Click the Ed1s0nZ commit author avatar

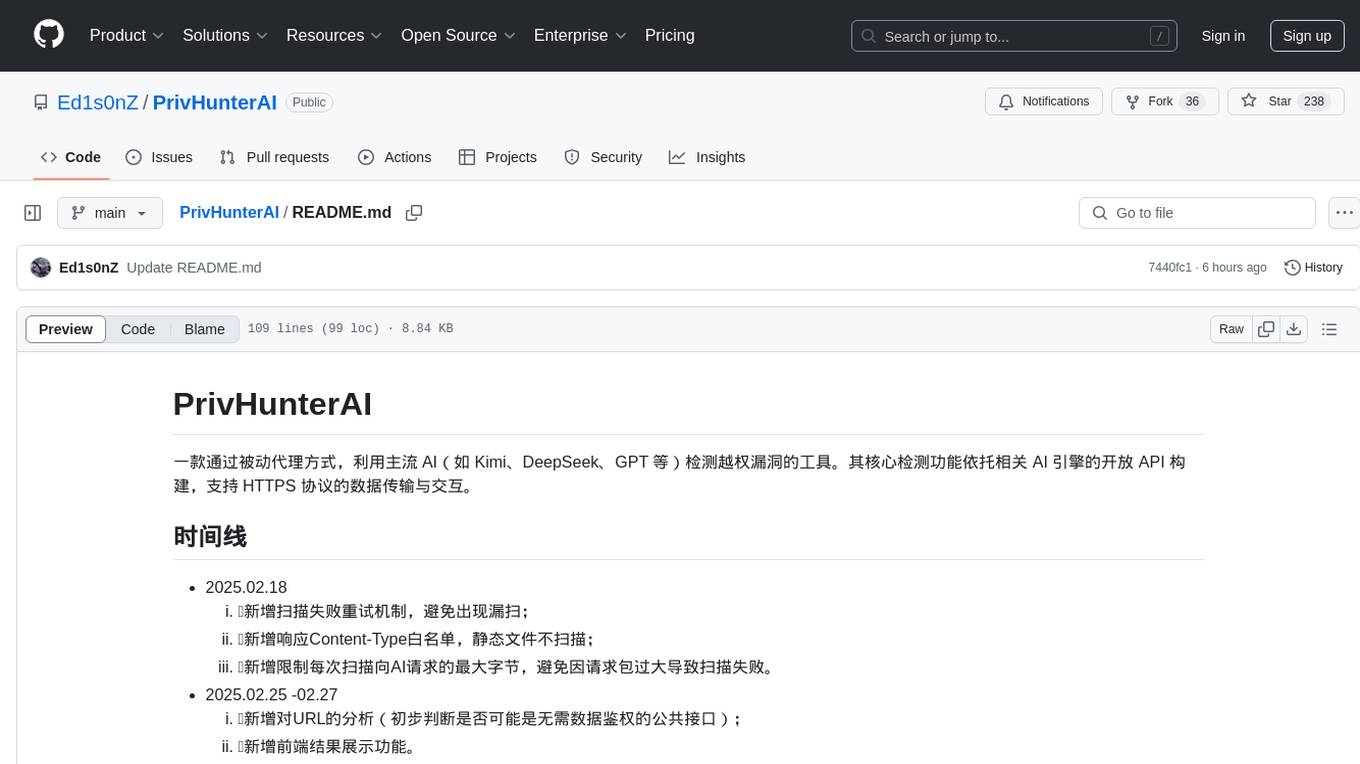click(x=41, y=268)
